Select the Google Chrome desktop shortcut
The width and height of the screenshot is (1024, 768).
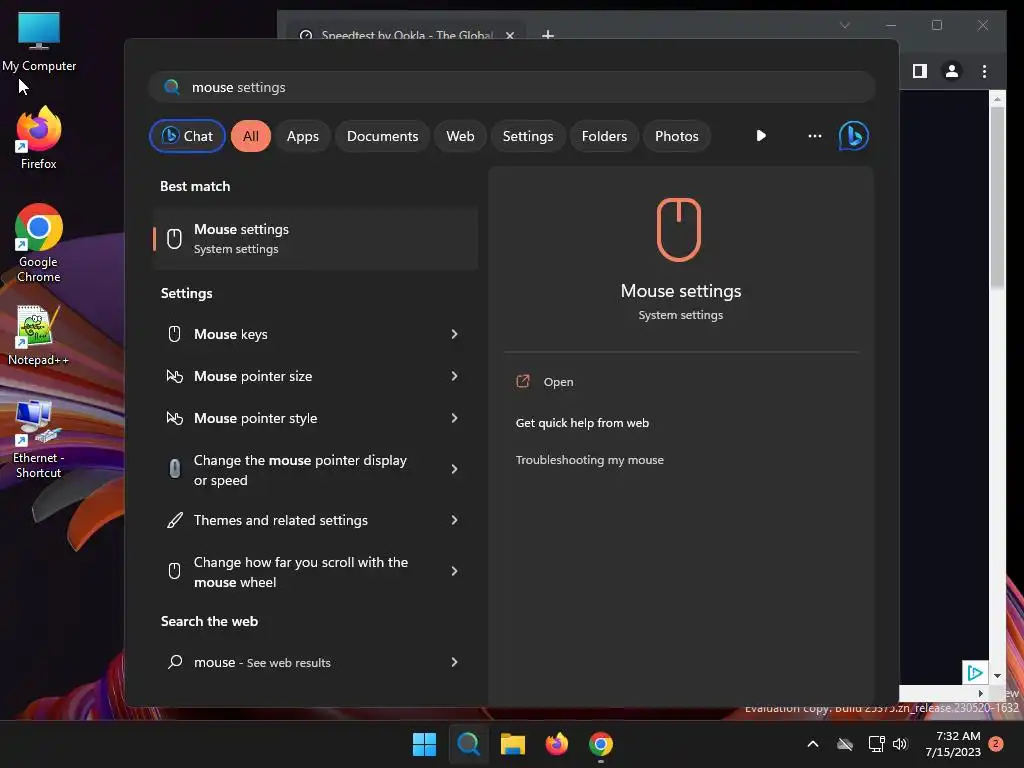tap(39, 243)
